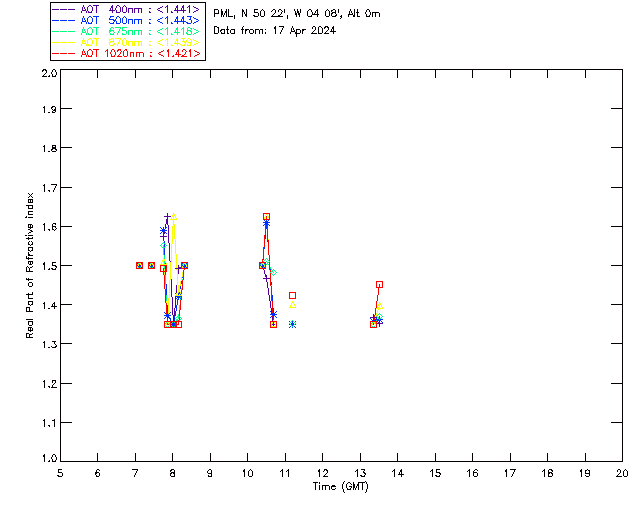
Task: Click the green diamond marker near 10.7 GMT
Action: pos(273,272)
